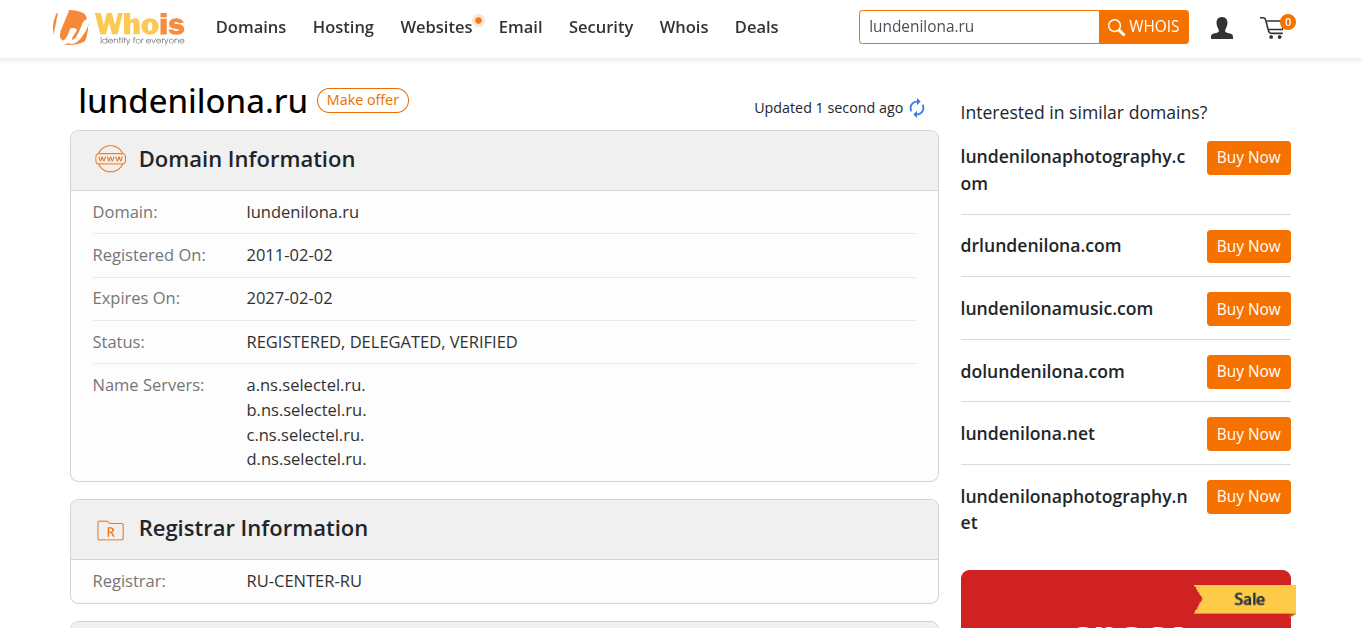Click name server c.ns.selectel.ru.
The image size is (1362, 628).
point(306,435)
